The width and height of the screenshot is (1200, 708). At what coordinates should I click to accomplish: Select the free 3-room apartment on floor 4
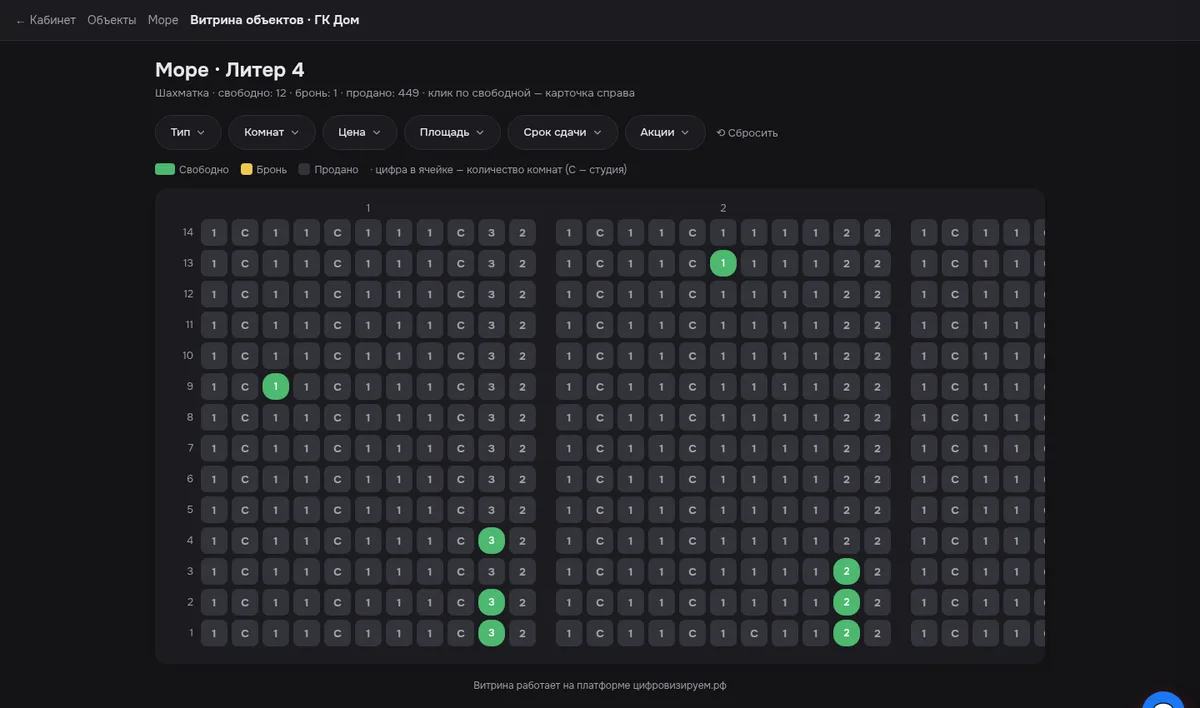click(x=491, y=541)
